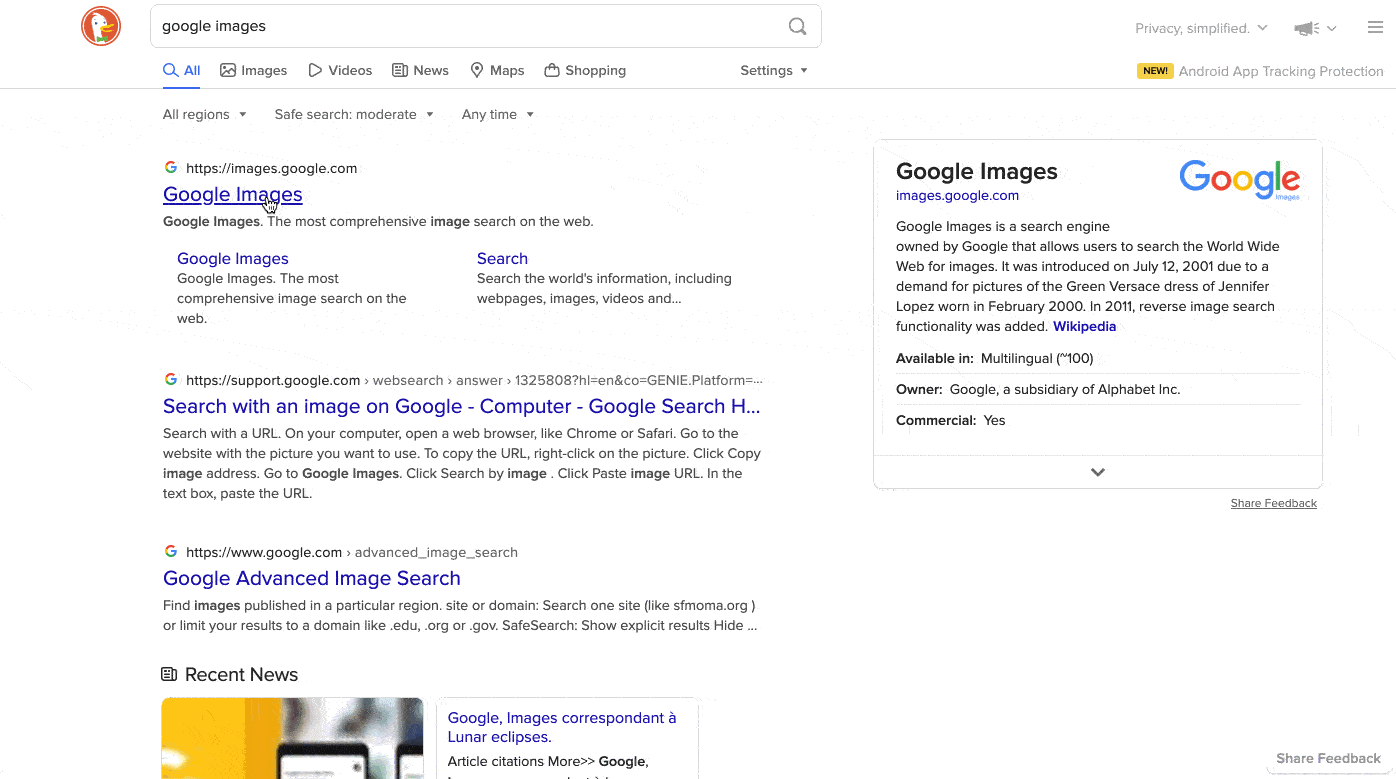
Task: Click the 'Commercial: Yes' row
Action: (1098, 420)
